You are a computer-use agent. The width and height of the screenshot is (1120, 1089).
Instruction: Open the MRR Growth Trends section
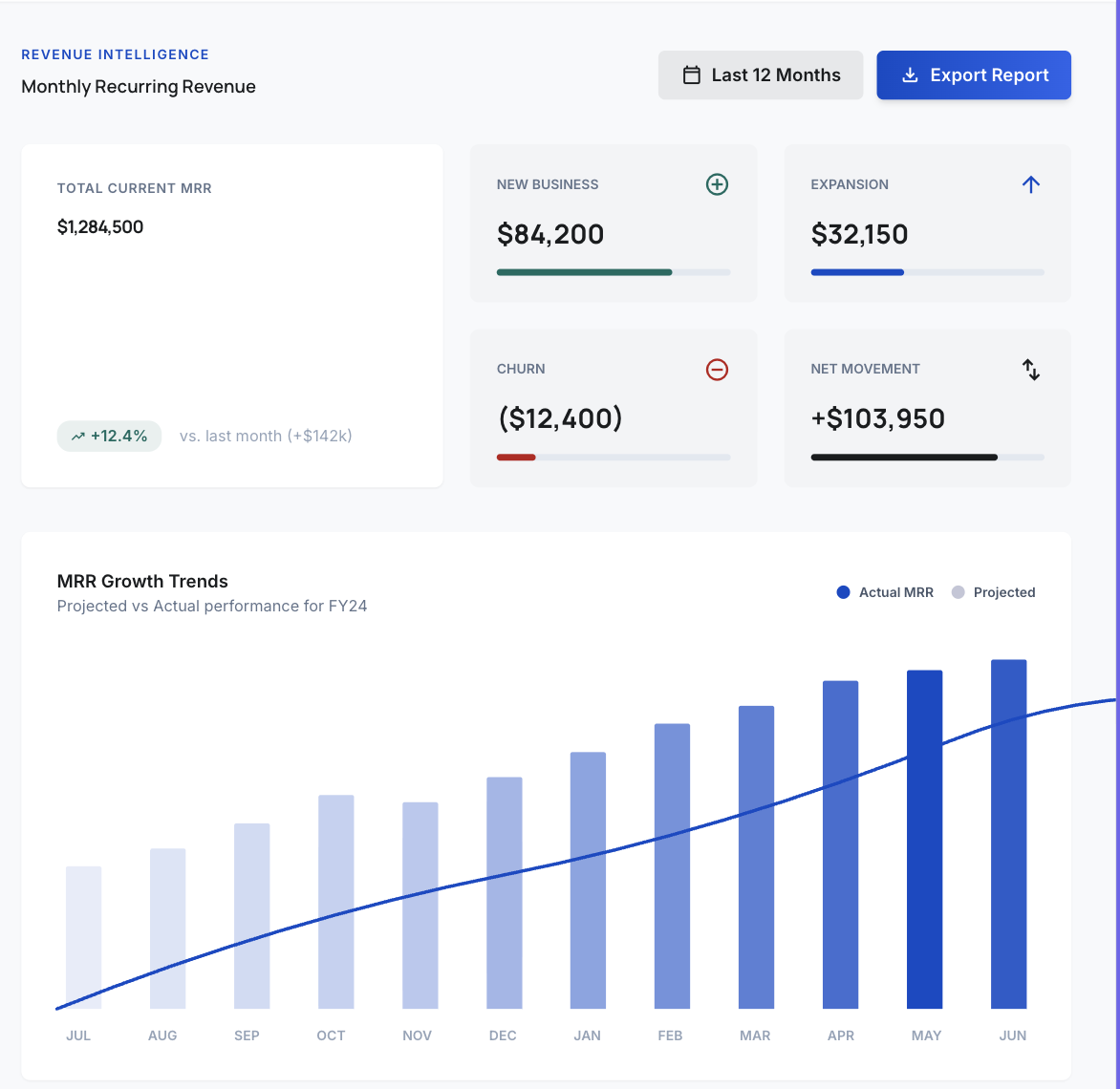coord(142,581)
